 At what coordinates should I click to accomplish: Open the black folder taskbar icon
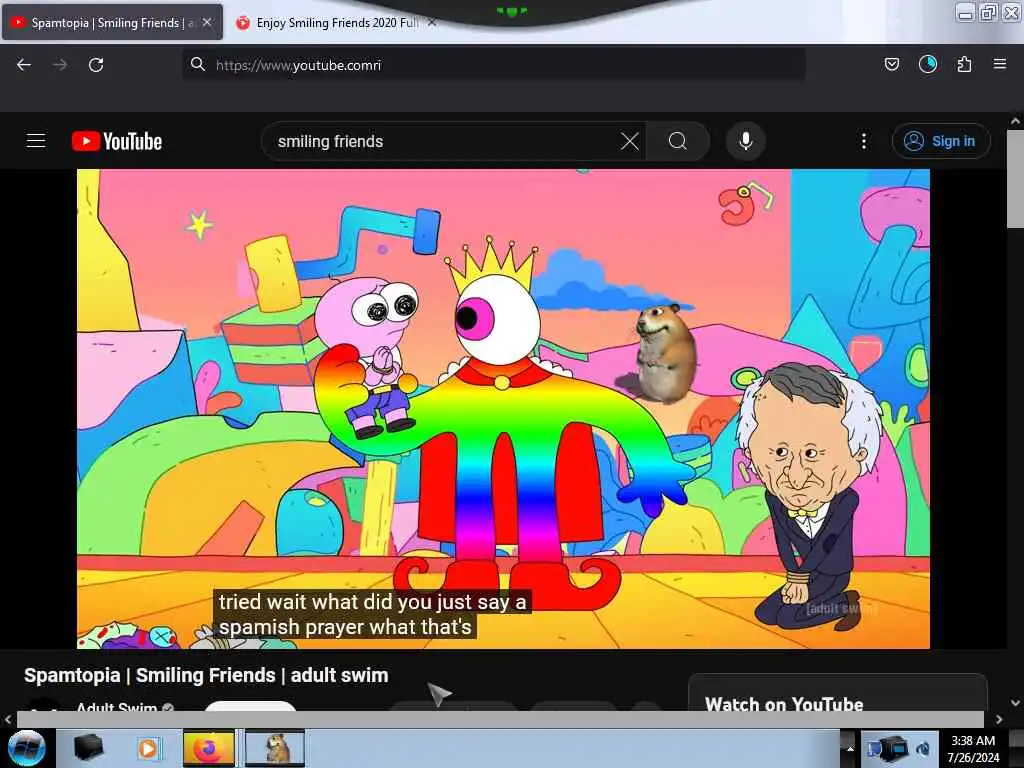tap(88, 748)
